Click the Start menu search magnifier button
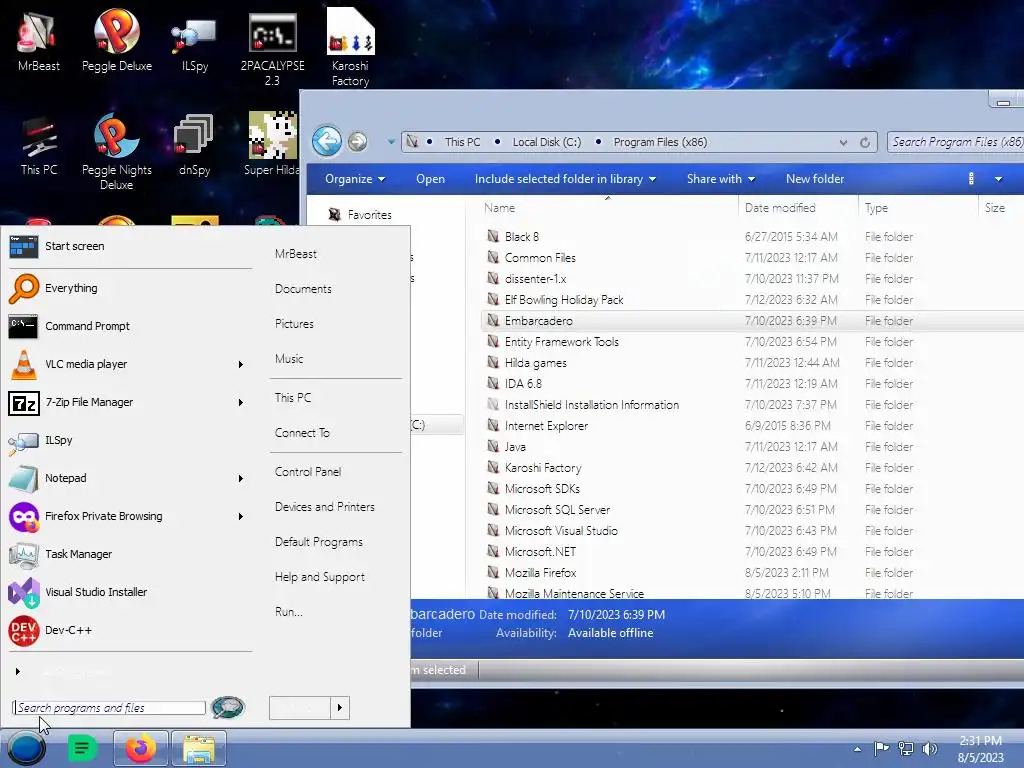The image size is (1024, 768). click(x=228, y=707)
